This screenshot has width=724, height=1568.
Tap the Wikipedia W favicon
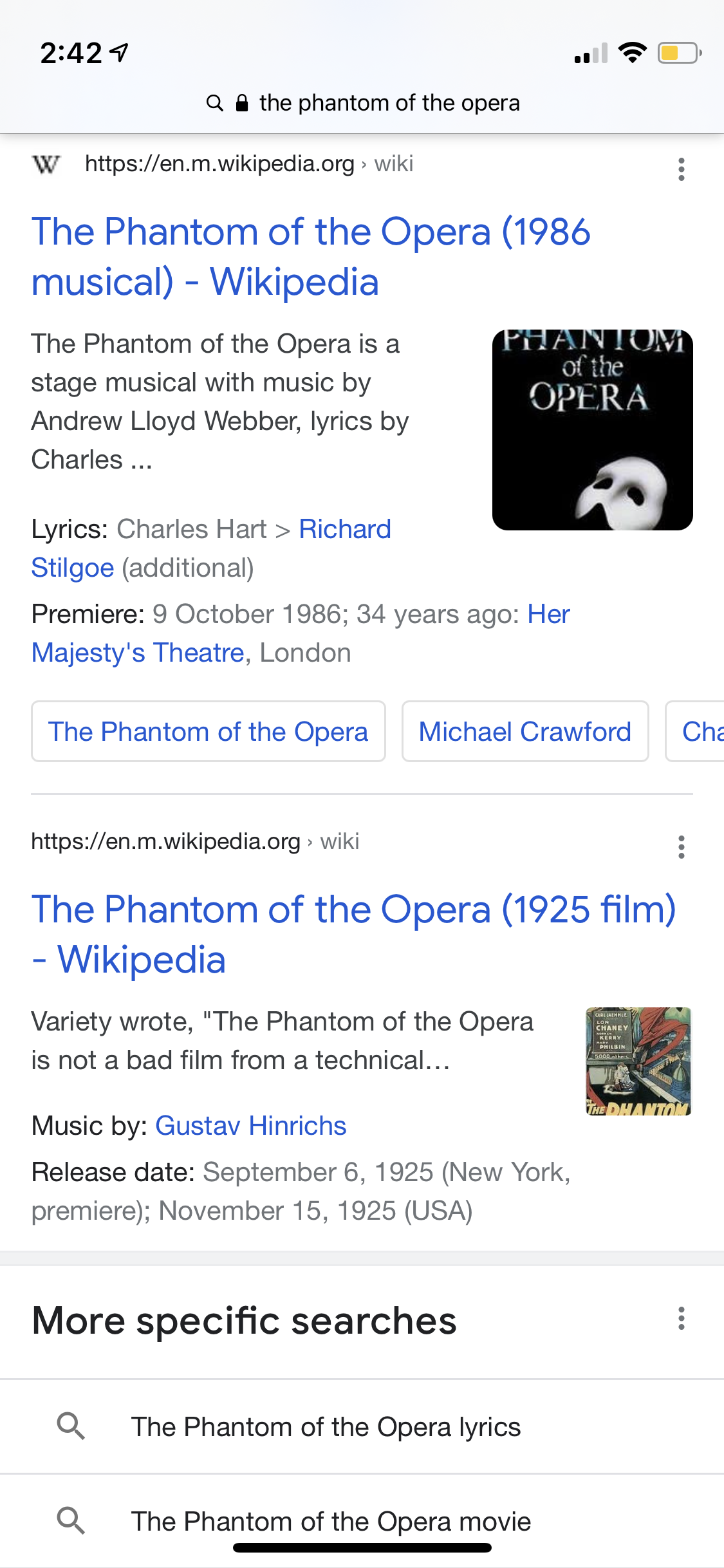point(46,165)
